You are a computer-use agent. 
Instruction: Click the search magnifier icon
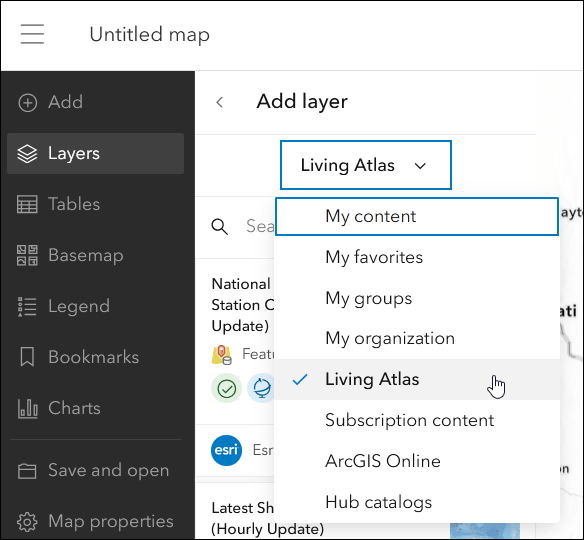[x=219, y=226]
